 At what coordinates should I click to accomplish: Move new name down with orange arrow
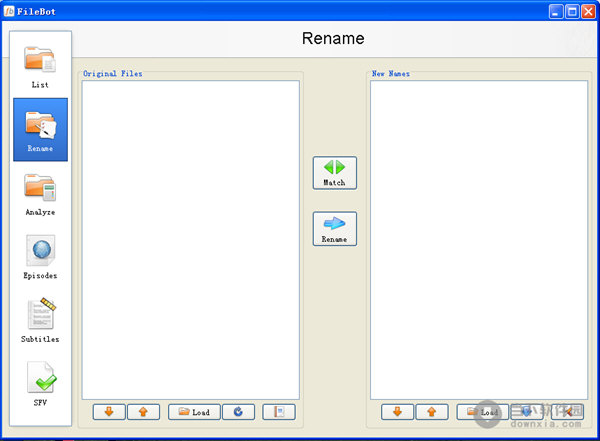(398, 412)
